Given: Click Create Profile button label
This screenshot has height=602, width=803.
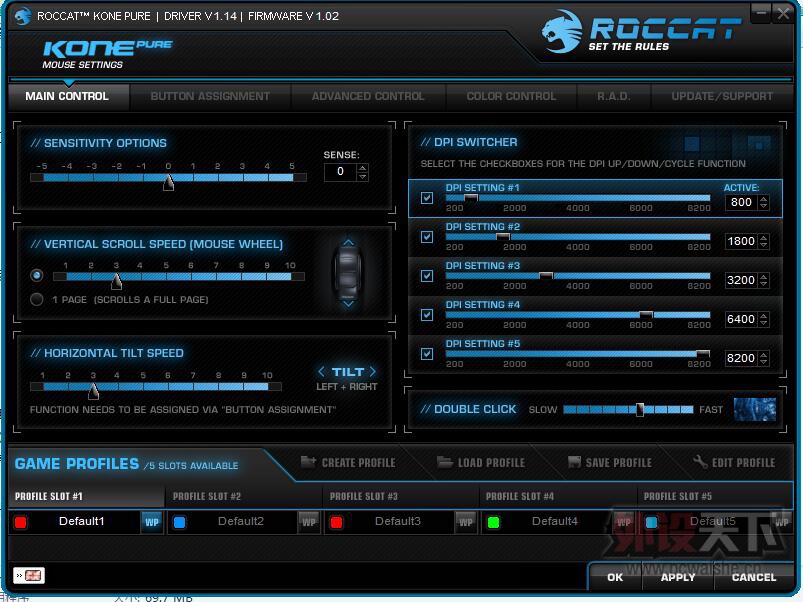Looking at the screenshot, I should pyautogui.click(x=358, y=462).
